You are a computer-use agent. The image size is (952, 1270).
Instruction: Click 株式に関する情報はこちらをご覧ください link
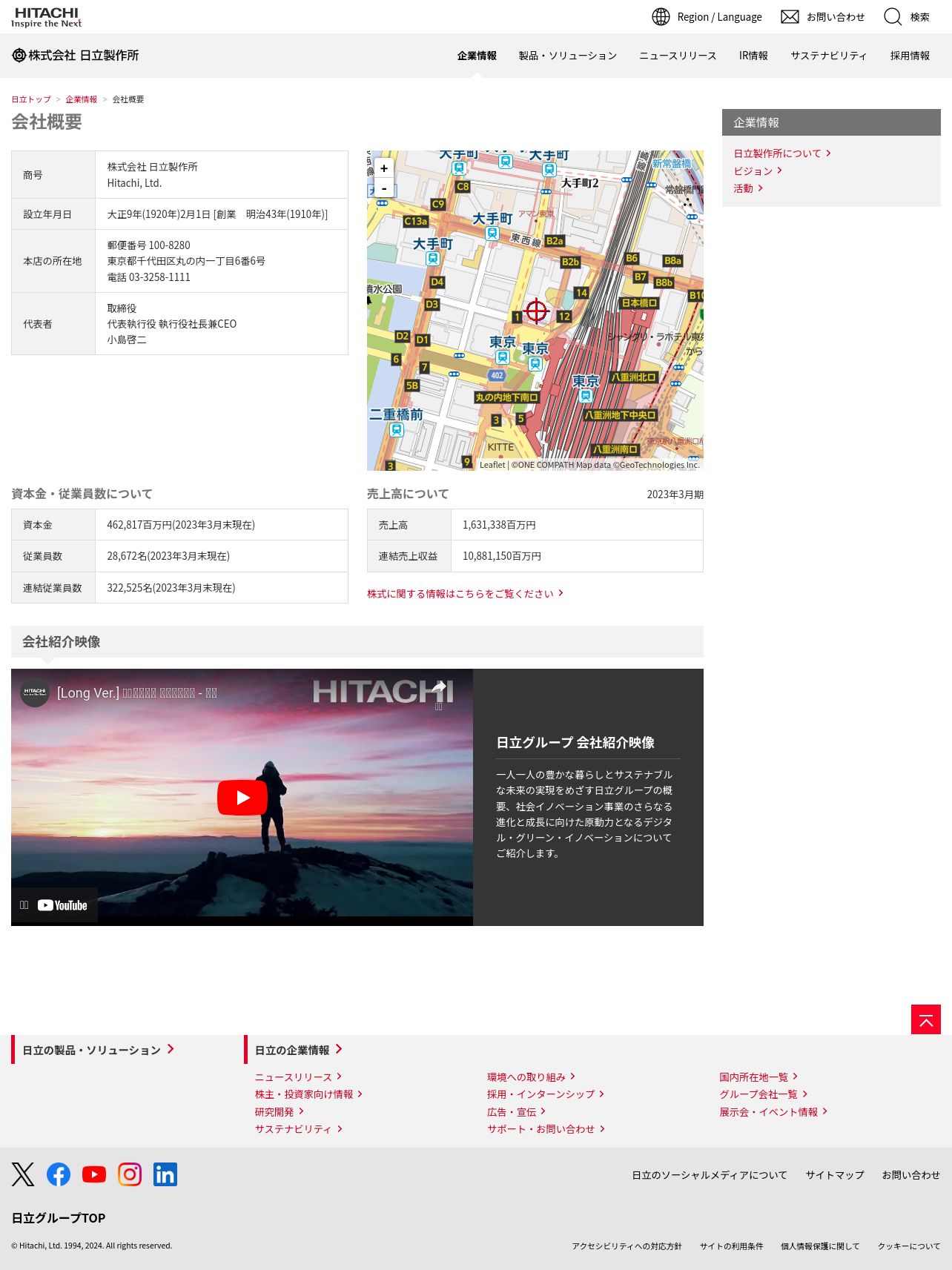(x=465, y=594)
